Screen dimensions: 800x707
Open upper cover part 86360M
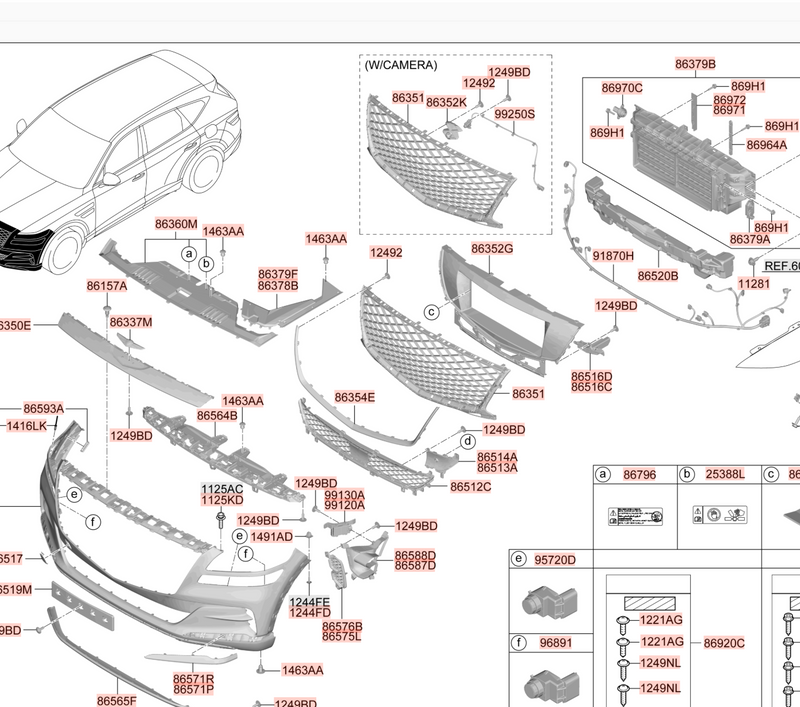[176, 224]
